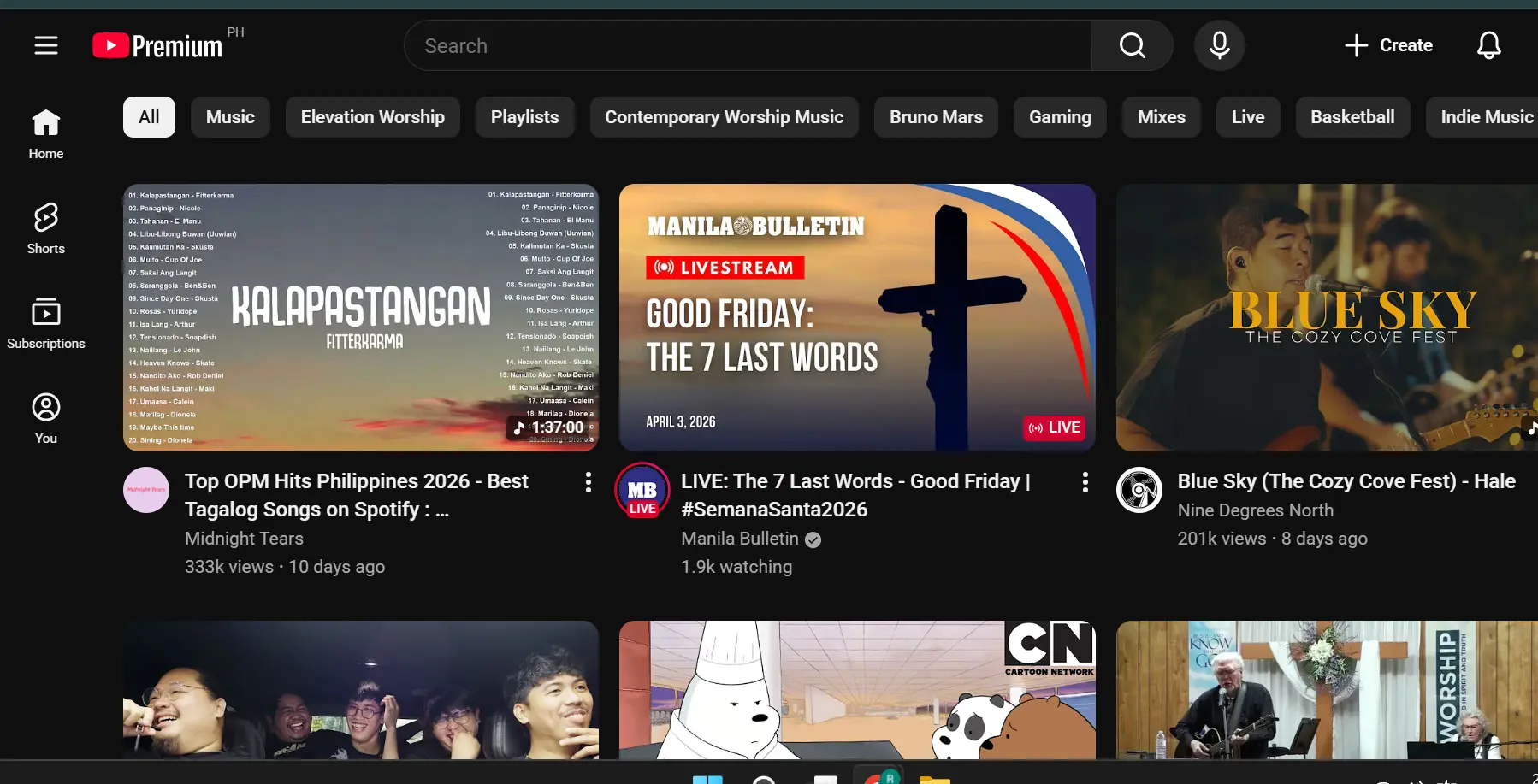This screenshot has width=1538, height=784.
Task: Click the magnifier search button
Action: point(1132,45)
